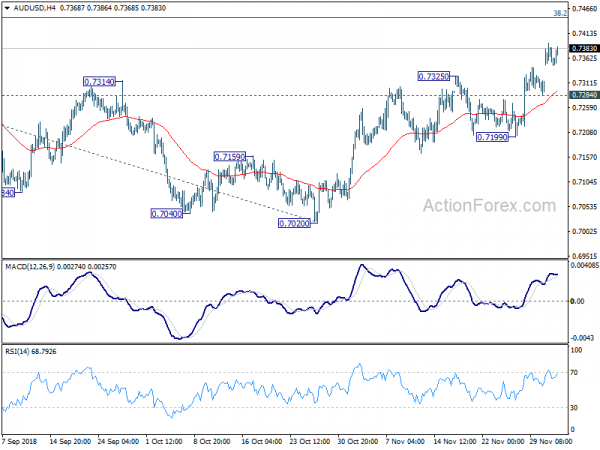Click the 30 Oct 20:00 time label
Image resolution: width=600 pixels, height=450 pixels.
(357, 441)
